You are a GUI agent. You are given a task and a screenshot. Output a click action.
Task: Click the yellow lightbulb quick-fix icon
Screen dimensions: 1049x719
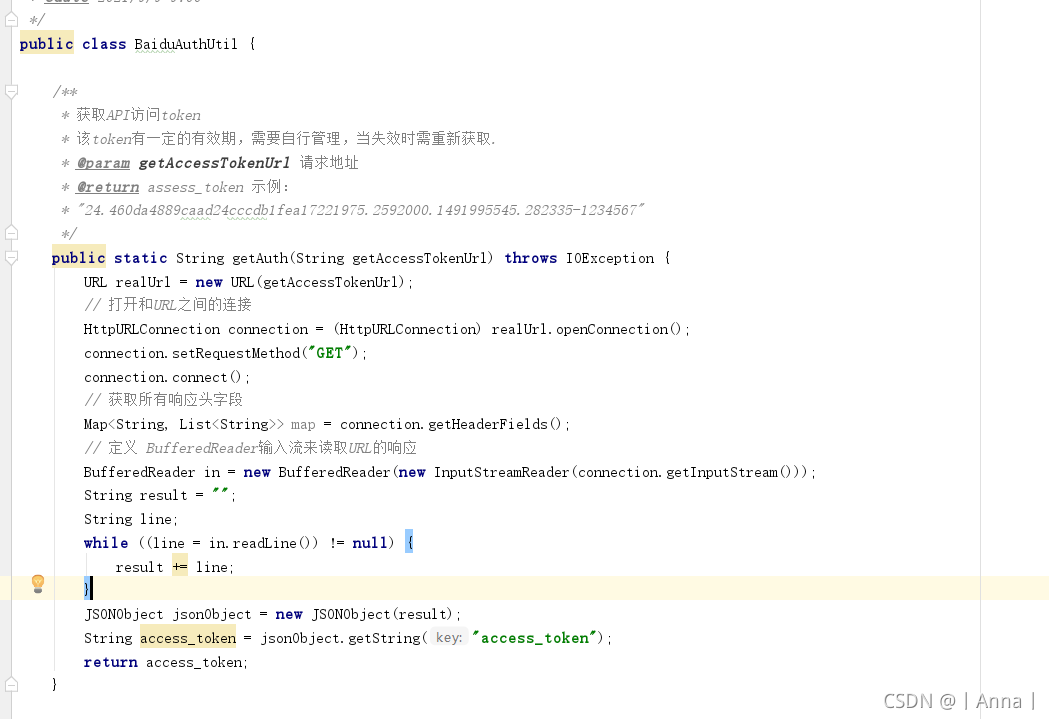tap(38, 584)
